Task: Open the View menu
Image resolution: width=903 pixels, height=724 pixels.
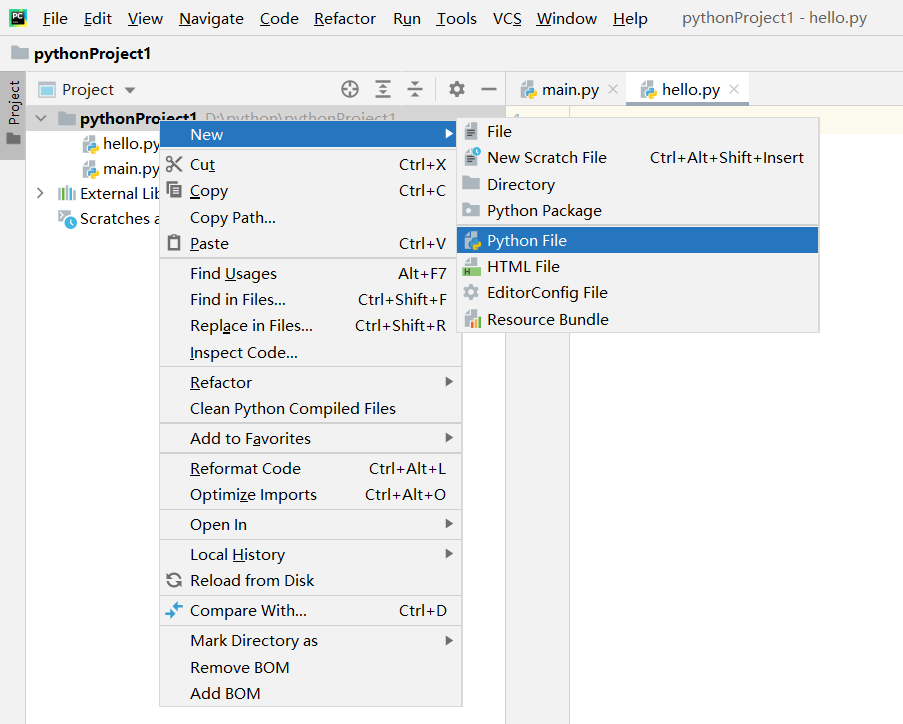Action: click(145, 19)
